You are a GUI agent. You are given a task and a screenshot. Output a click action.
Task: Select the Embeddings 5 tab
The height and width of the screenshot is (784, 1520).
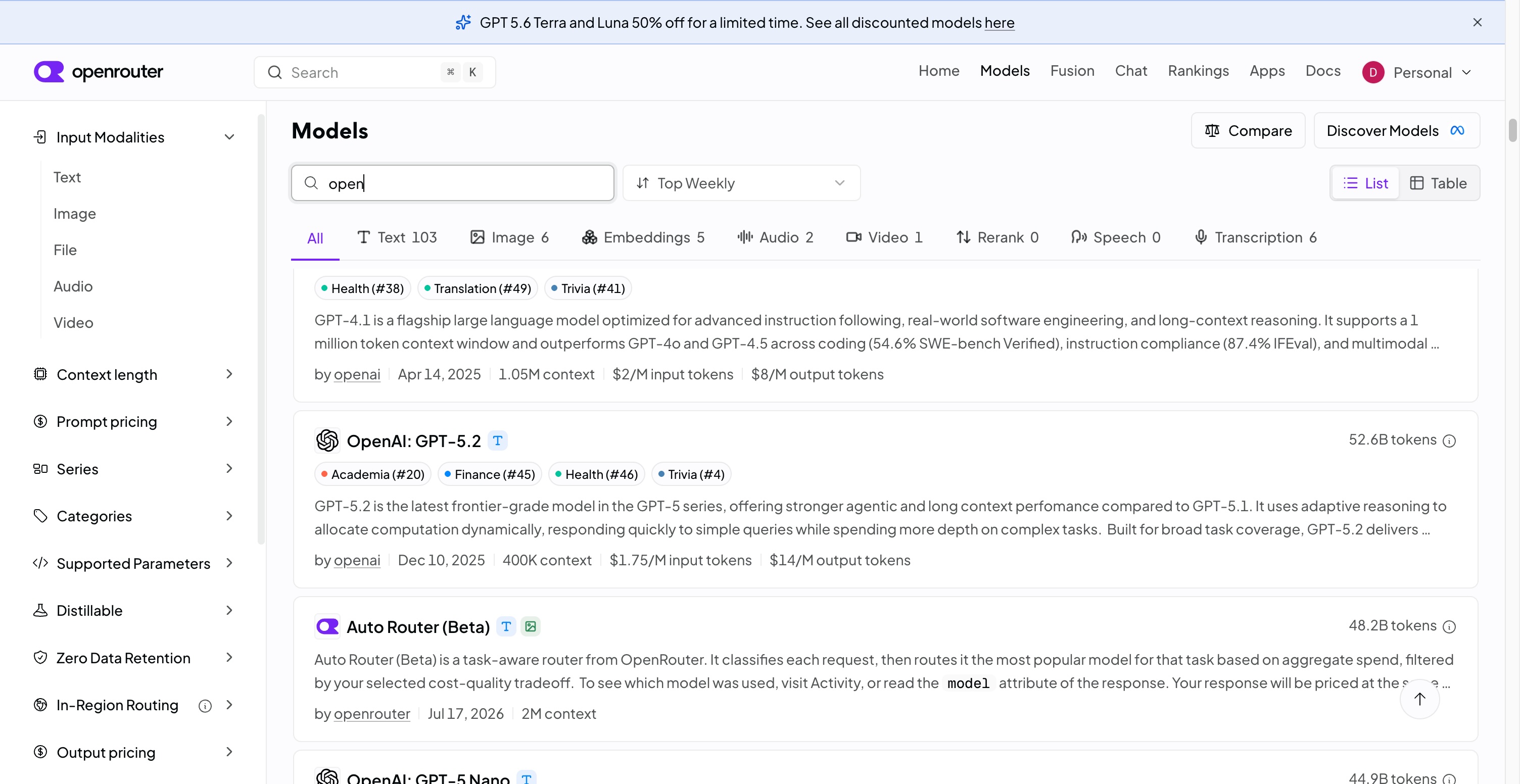(643, 237)
